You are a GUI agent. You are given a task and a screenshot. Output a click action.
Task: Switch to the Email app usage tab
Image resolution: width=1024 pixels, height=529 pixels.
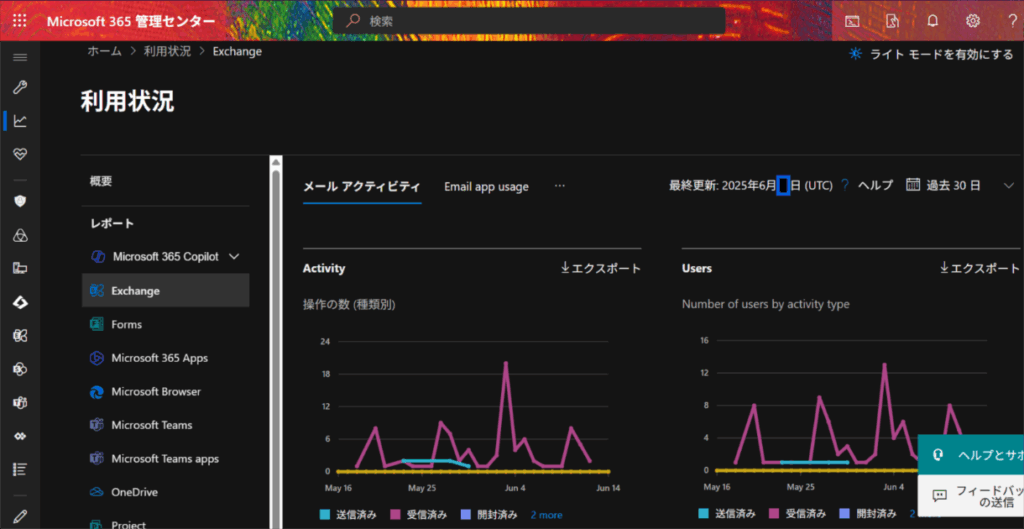pos(487,187)
